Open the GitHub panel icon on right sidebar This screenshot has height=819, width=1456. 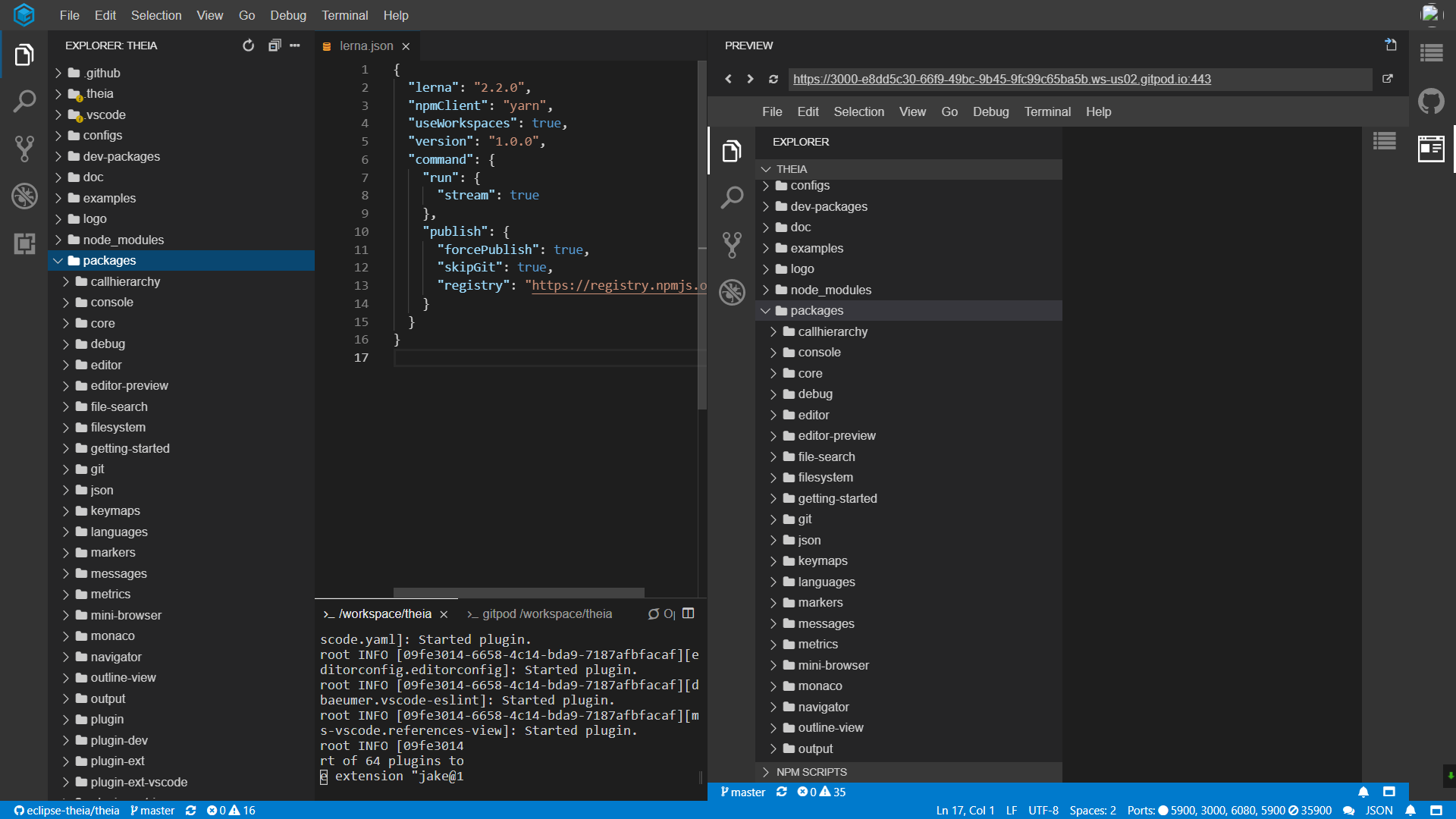click(x=1431, y=101)
